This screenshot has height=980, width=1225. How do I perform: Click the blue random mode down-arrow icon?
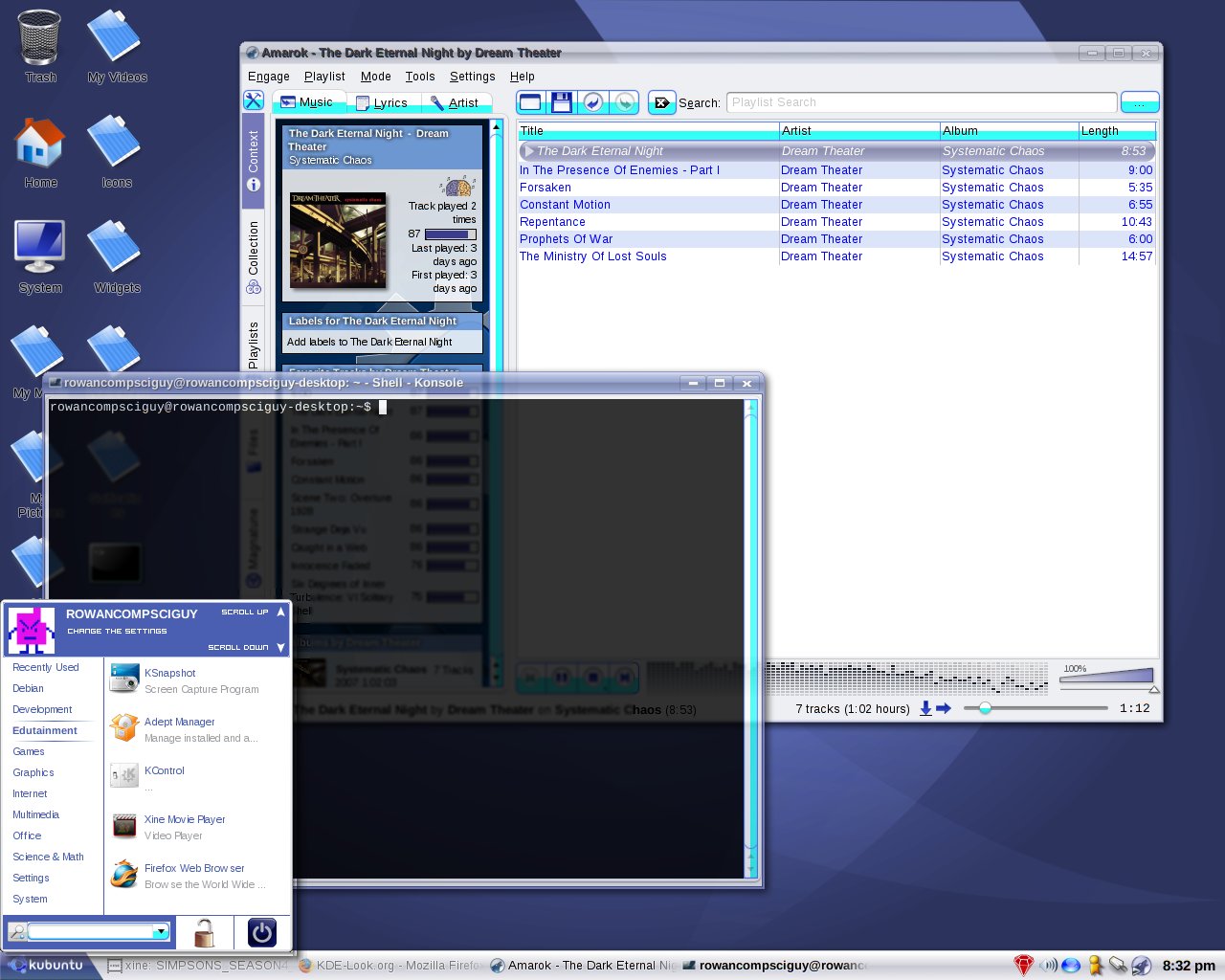[x=925, y=708]
